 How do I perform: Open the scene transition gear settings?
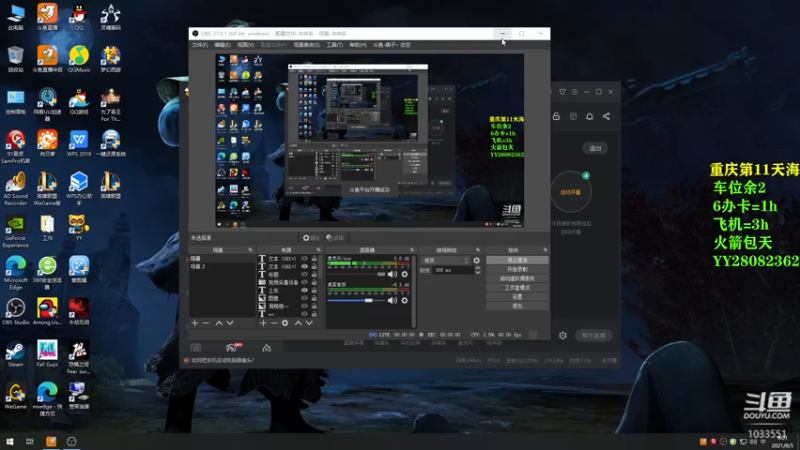pyautogui.click(x=477, y=260)
